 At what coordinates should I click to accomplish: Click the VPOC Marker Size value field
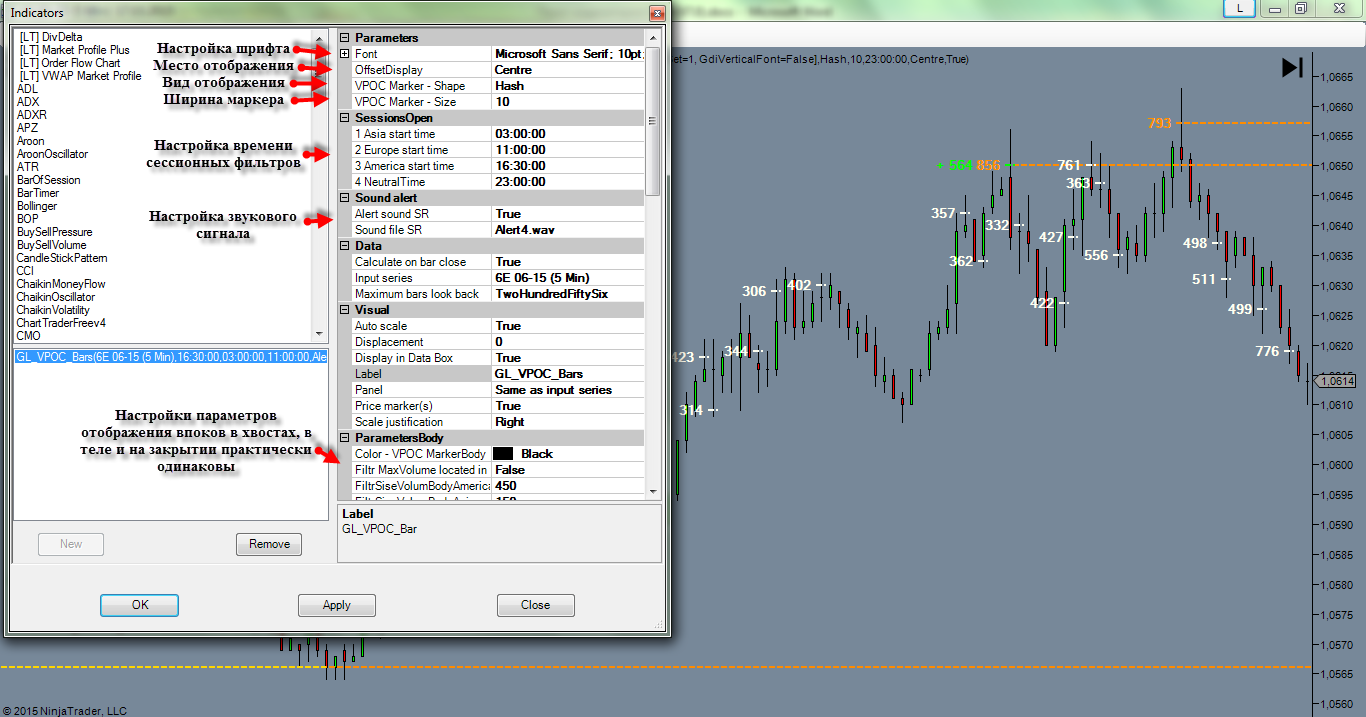[568, 102]
